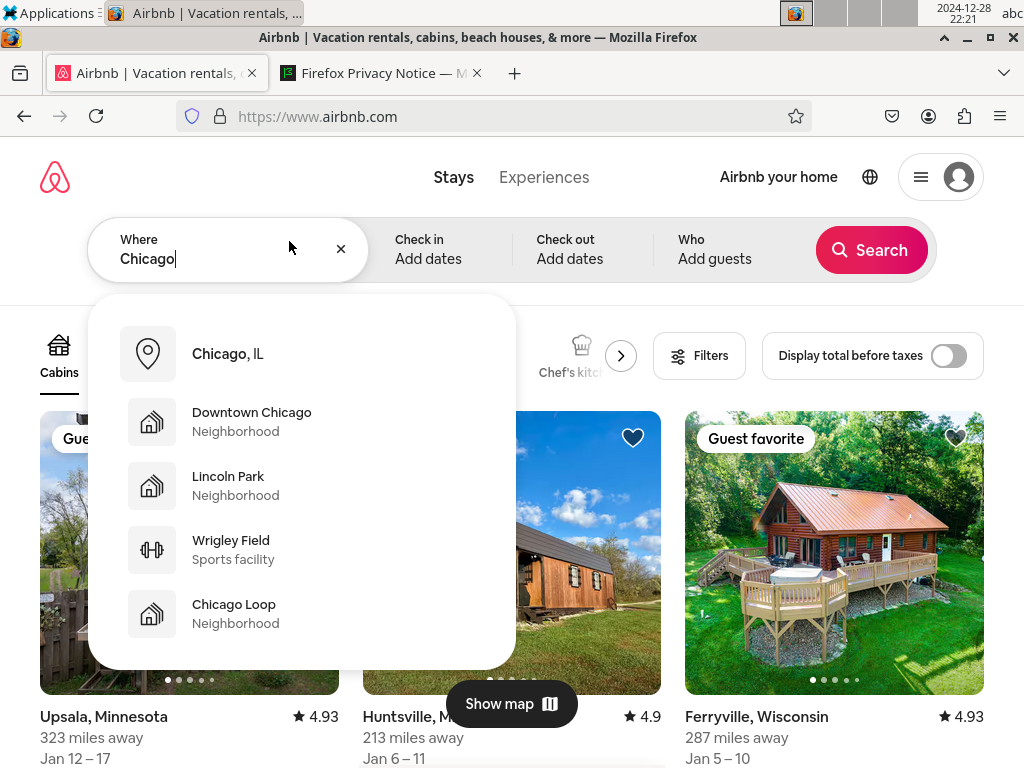
Task: Select the Chicago, IL suggestion
Action: pyautogui.click(x=302, y=353)
